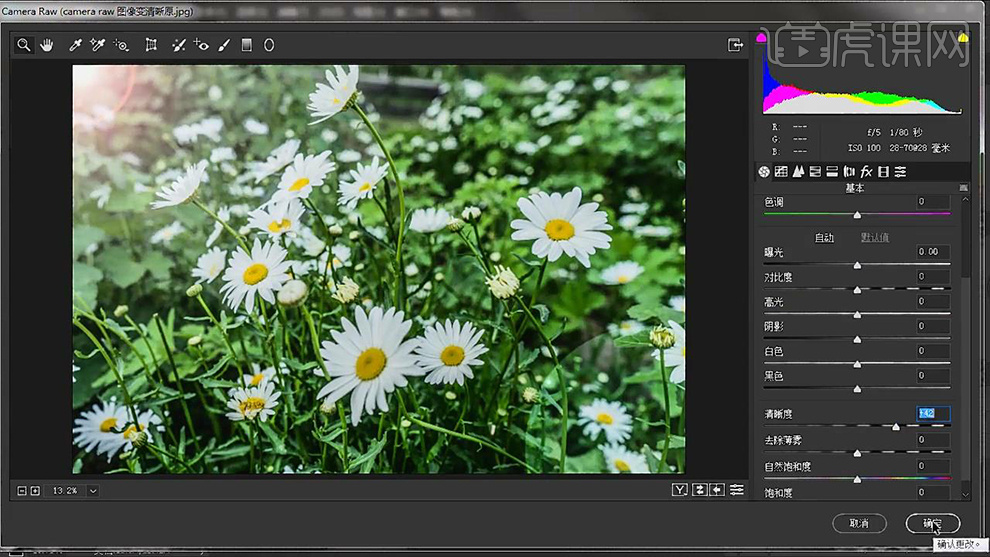The image size is (990, 557).
Task: Click the 清晰度 value input field
Action: click(x=933, y=414)
